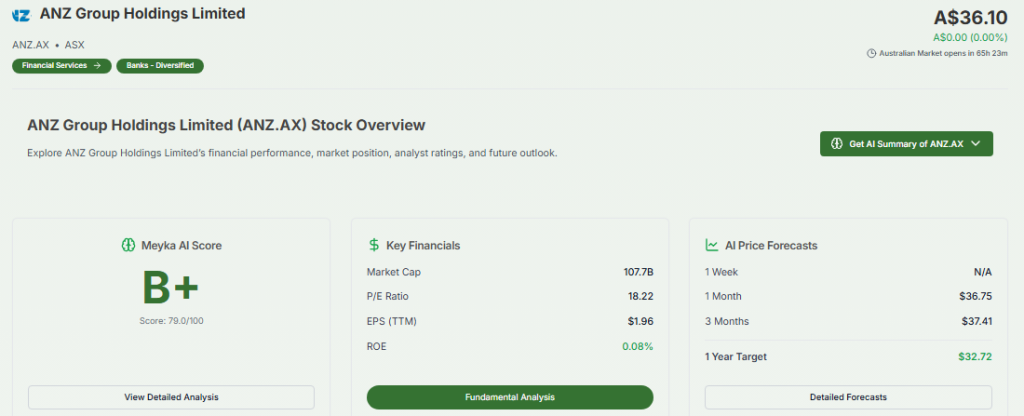Image resolution: width=1024 pixels, height=416 pixels.
Task: Click the ROE percentage value
Action: [x=636, y=346]
